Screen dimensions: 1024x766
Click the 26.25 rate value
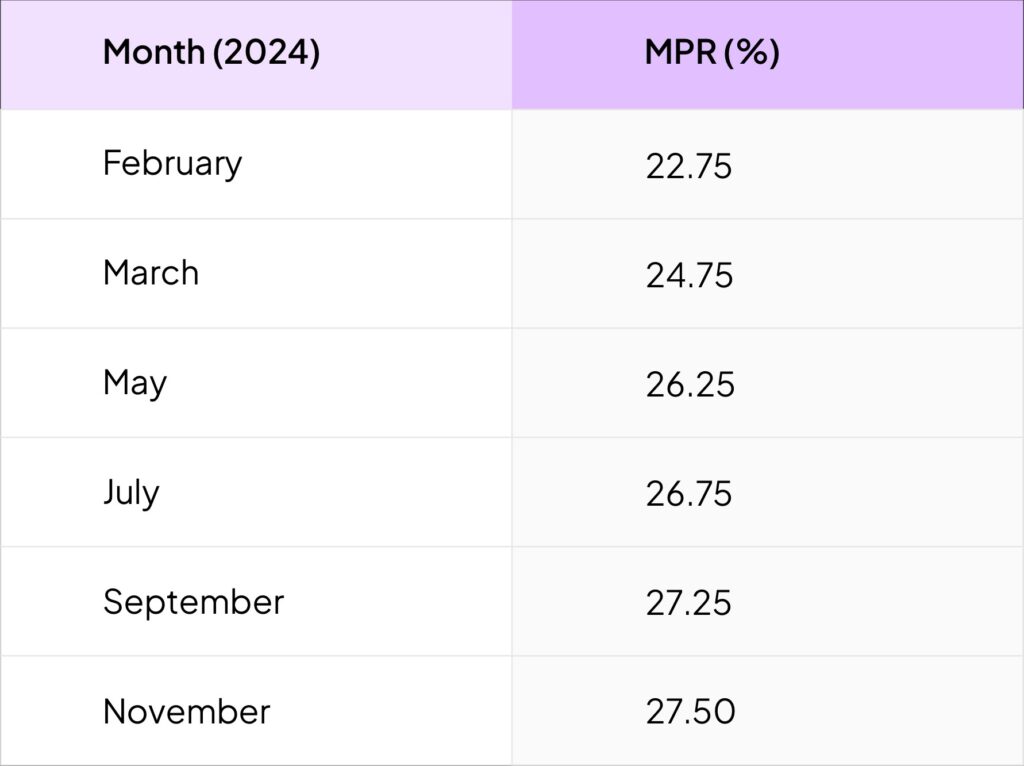click(690, 385)
